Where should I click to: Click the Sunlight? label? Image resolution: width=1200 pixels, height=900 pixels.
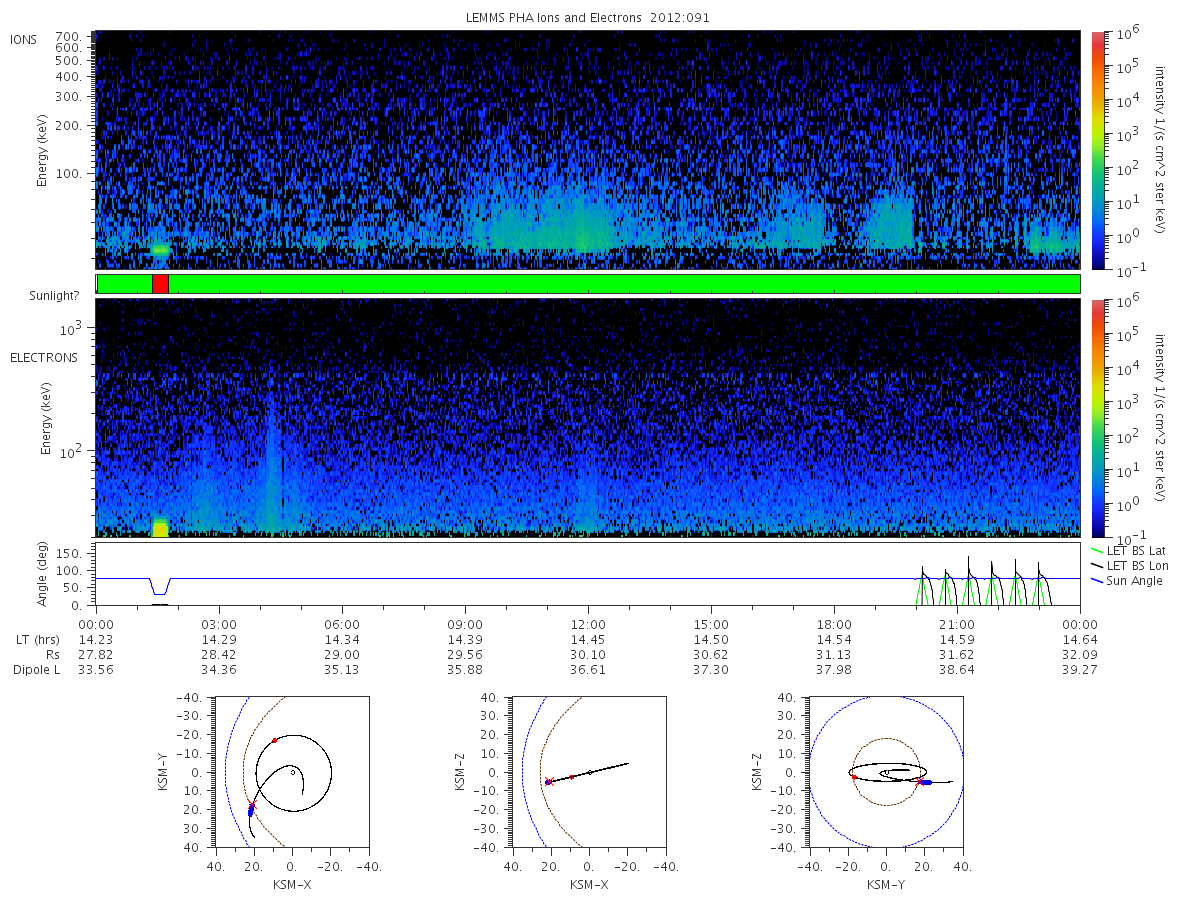point(52,296)
